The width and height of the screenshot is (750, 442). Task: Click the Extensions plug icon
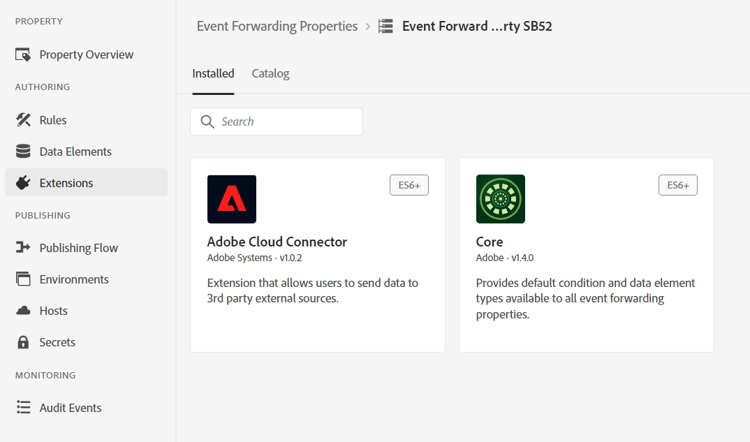[x=23, y=182]
